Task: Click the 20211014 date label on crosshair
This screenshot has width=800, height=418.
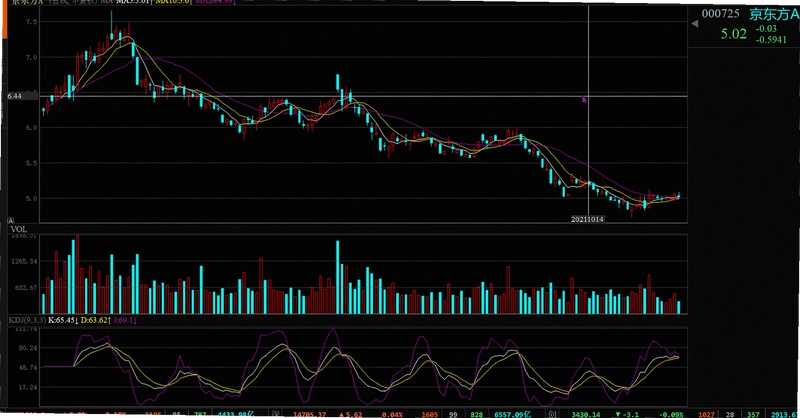Action: tap(587, 219)
